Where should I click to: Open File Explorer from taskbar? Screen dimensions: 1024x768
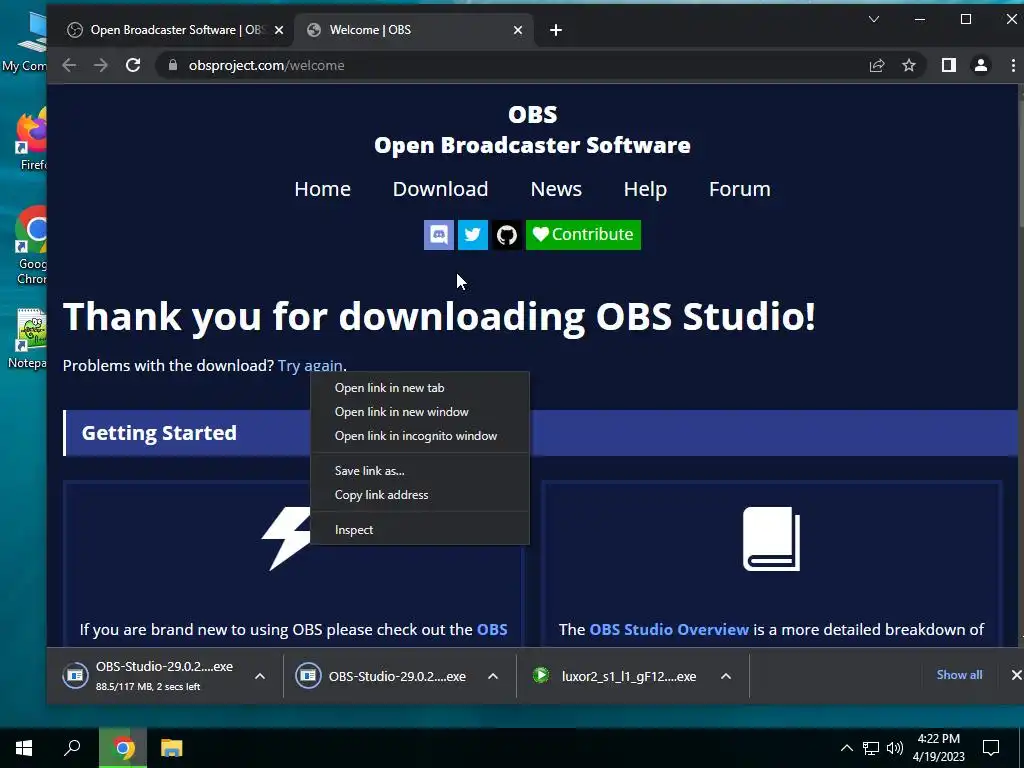click(172, 748)
